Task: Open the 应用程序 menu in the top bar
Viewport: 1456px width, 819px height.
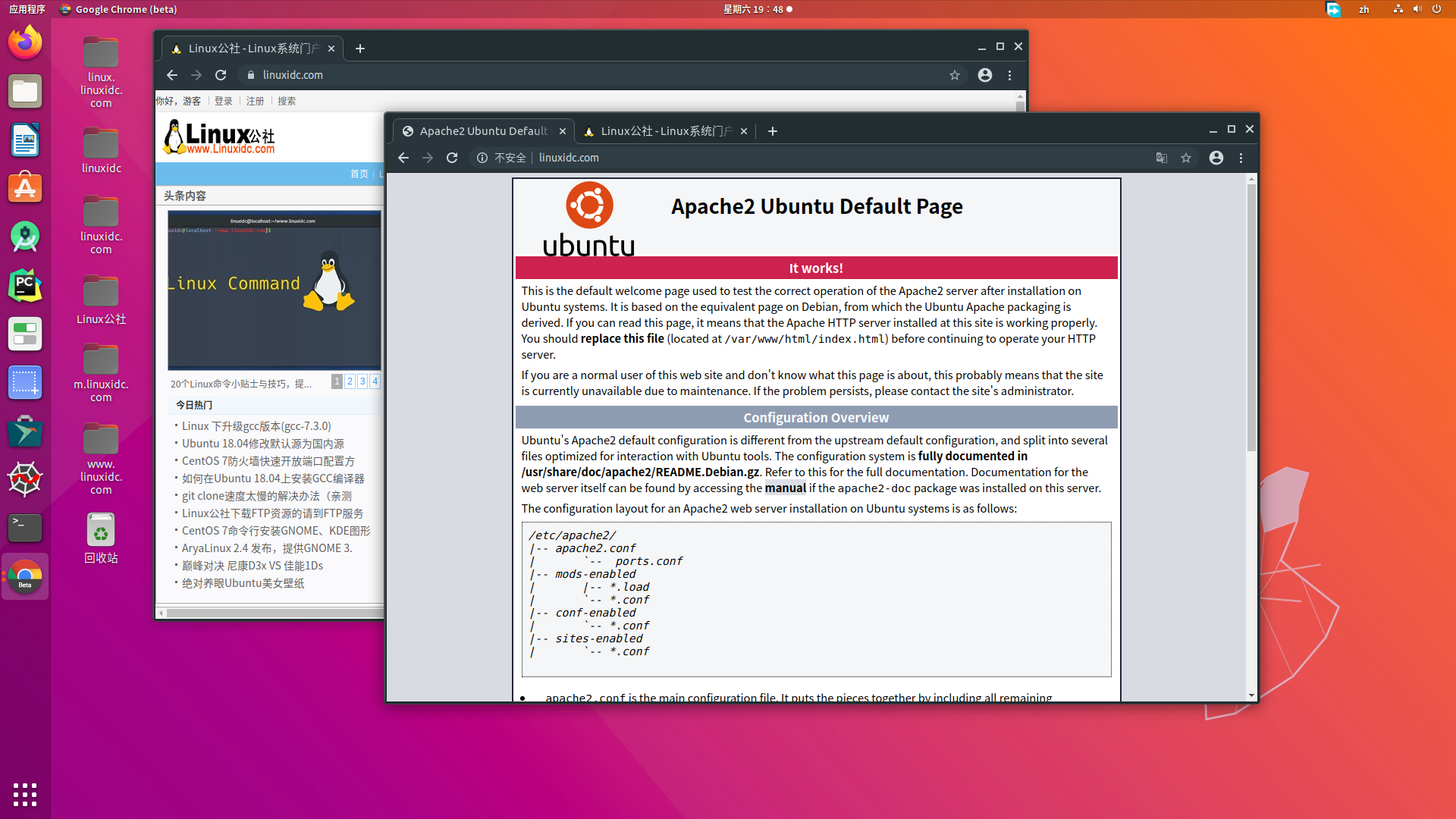Action: (x=27, y=9)
